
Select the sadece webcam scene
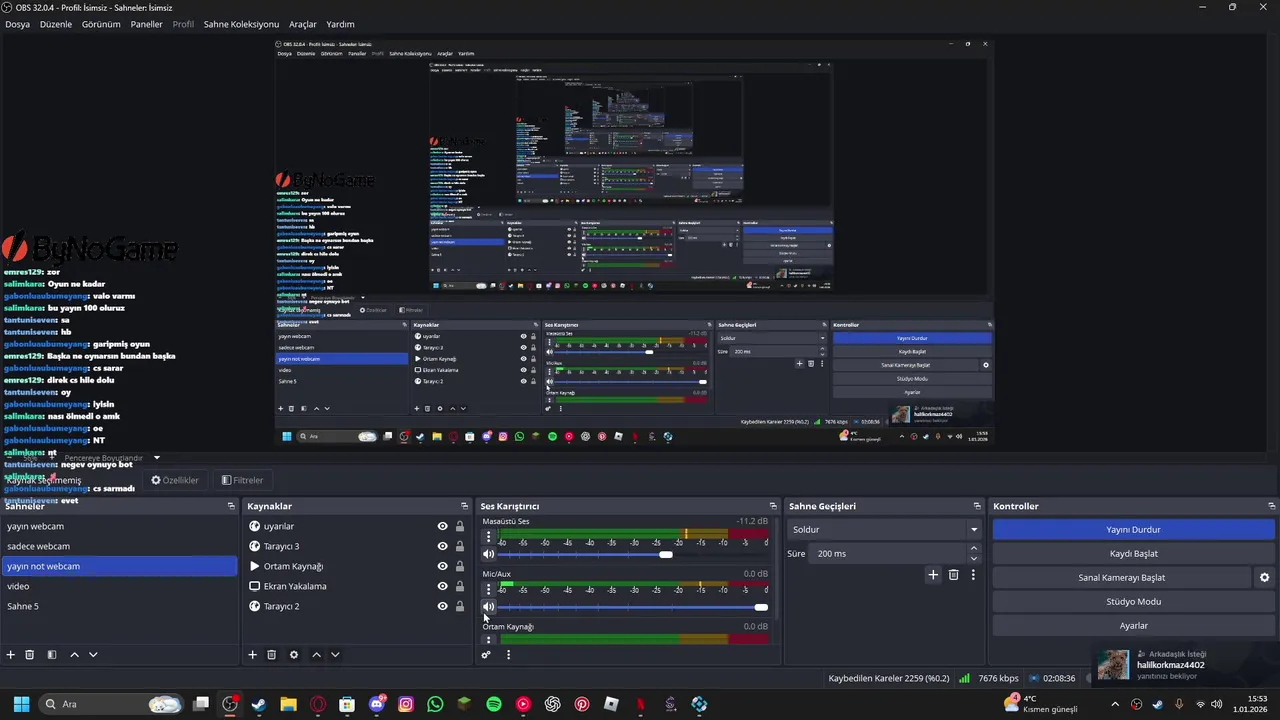pos(119,546)
